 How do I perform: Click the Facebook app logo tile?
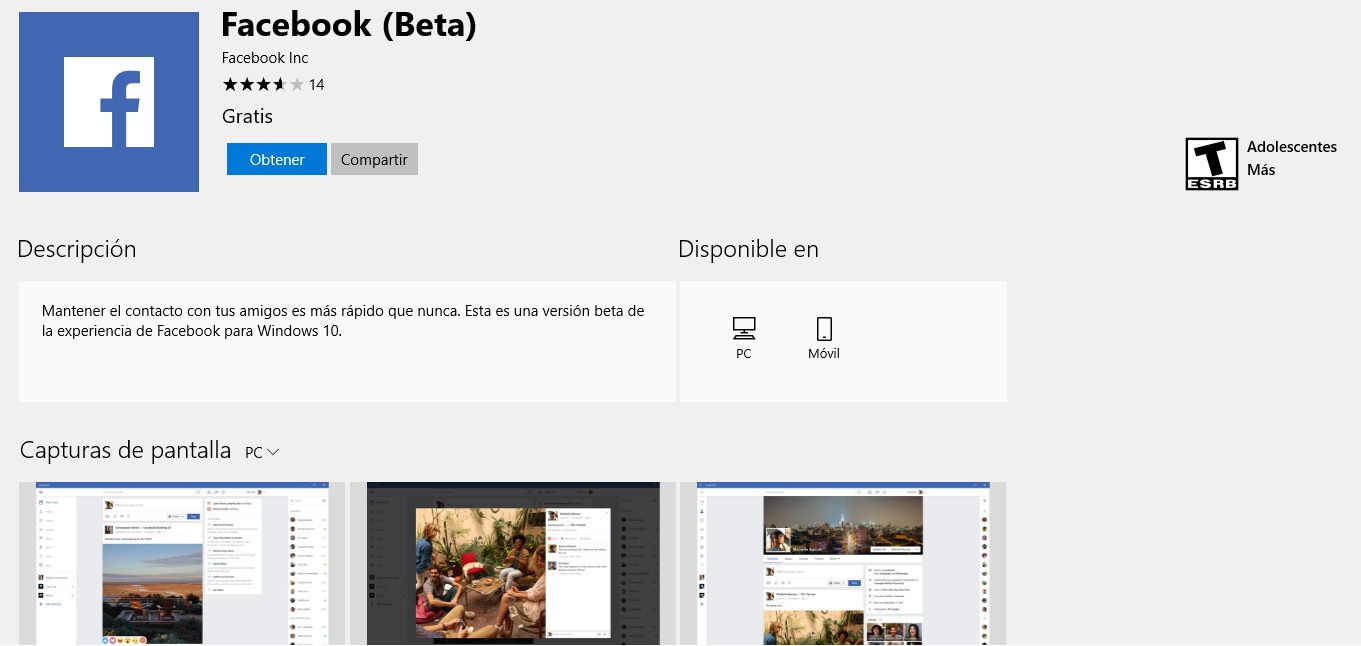(x=108, y=101)
